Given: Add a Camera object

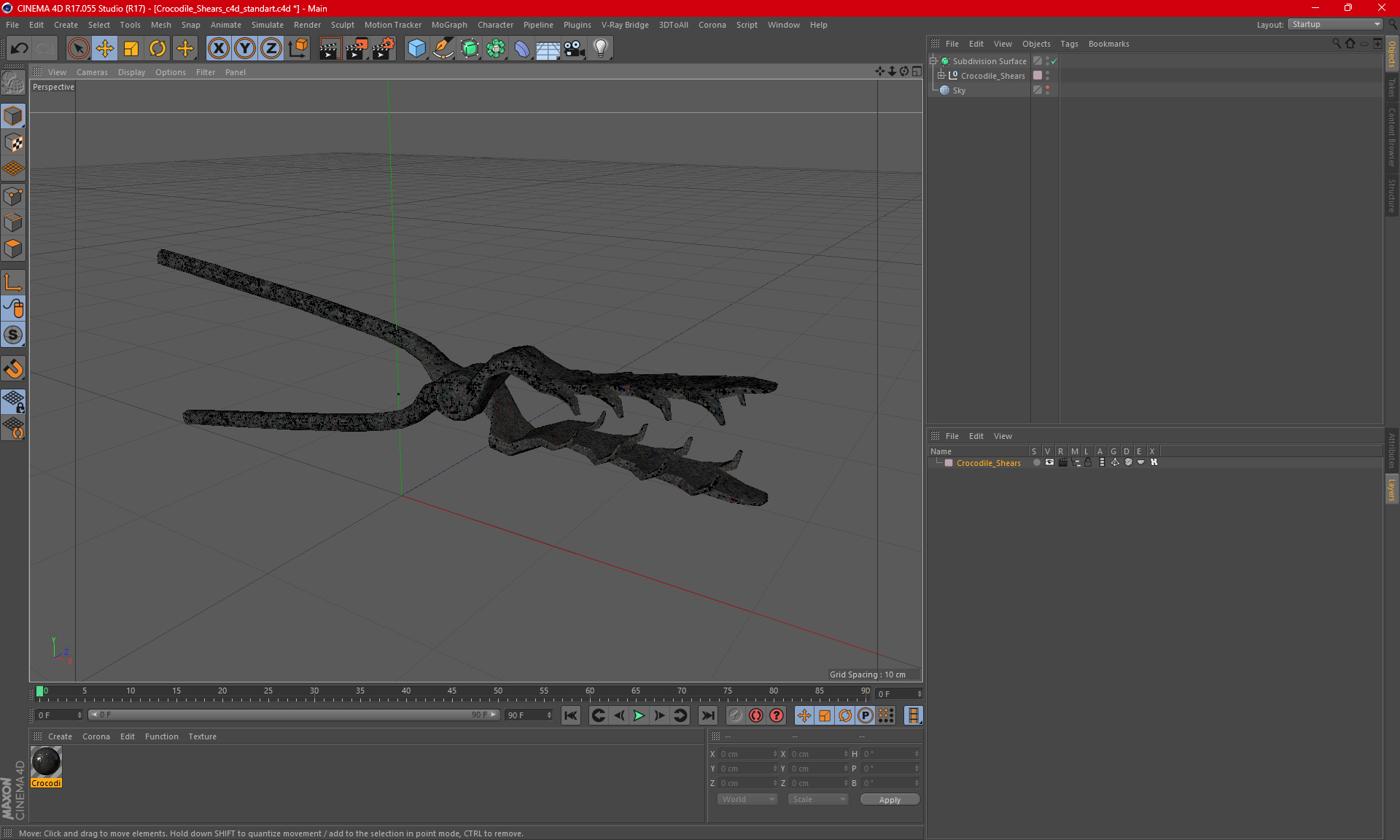Looking at the screenshot, I should tap(575, 48).
